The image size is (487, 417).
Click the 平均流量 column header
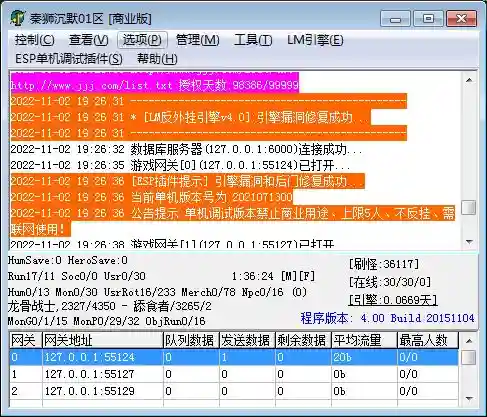(x=364, y=340)
